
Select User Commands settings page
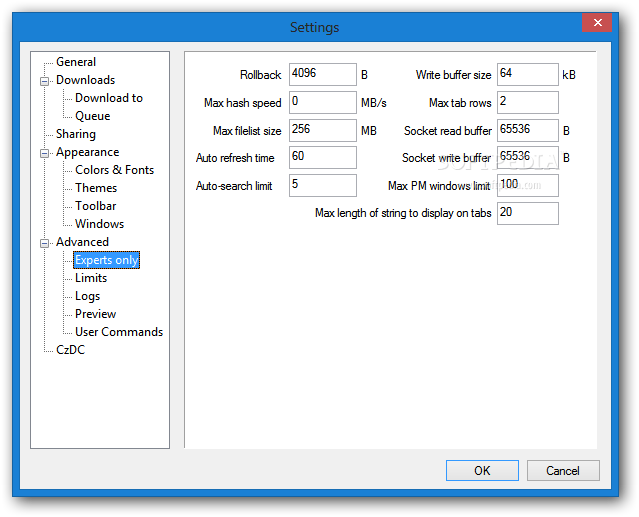point(119,332)
